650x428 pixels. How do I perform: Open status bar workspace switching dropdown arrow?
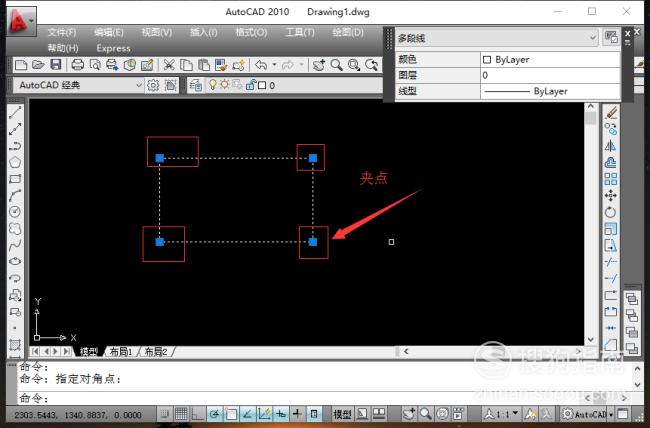(x=611, y=414)
